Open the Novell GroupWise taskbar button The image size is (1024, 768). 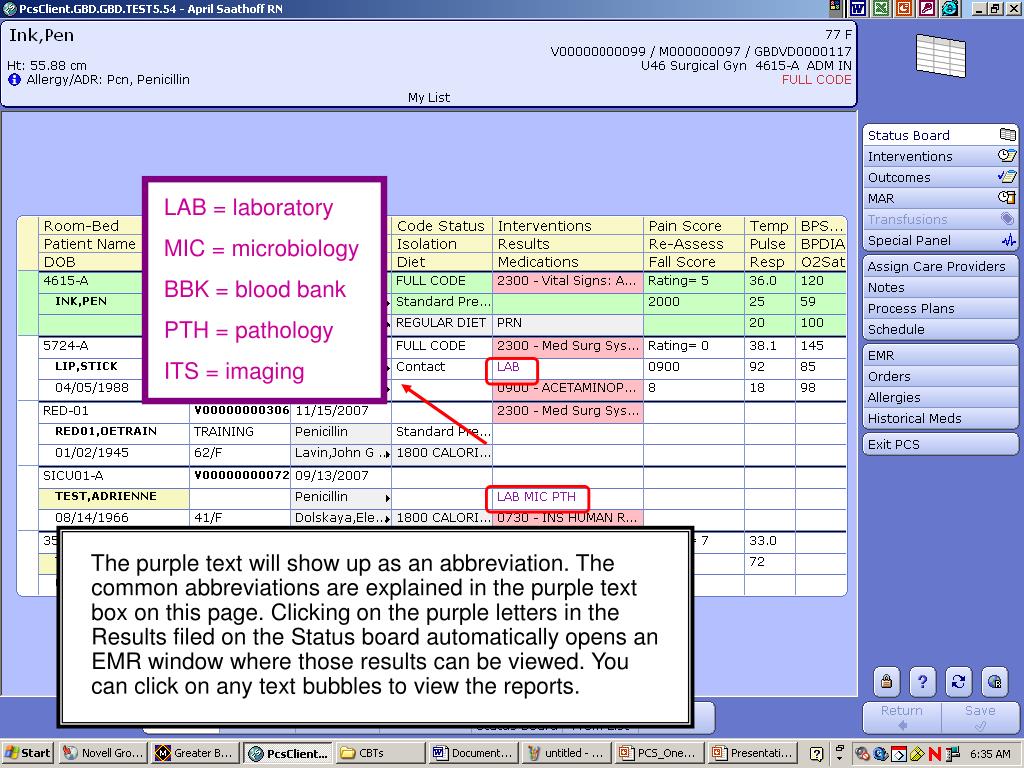point(102,753)
